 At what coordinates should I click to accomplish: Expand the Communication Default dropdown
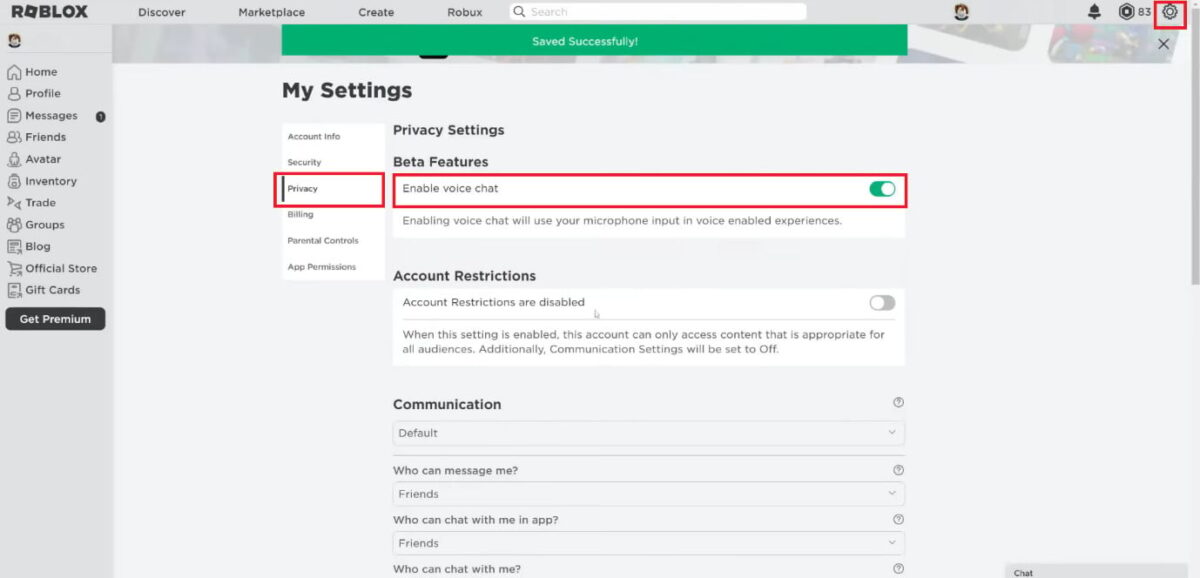(x=648, y=433)
